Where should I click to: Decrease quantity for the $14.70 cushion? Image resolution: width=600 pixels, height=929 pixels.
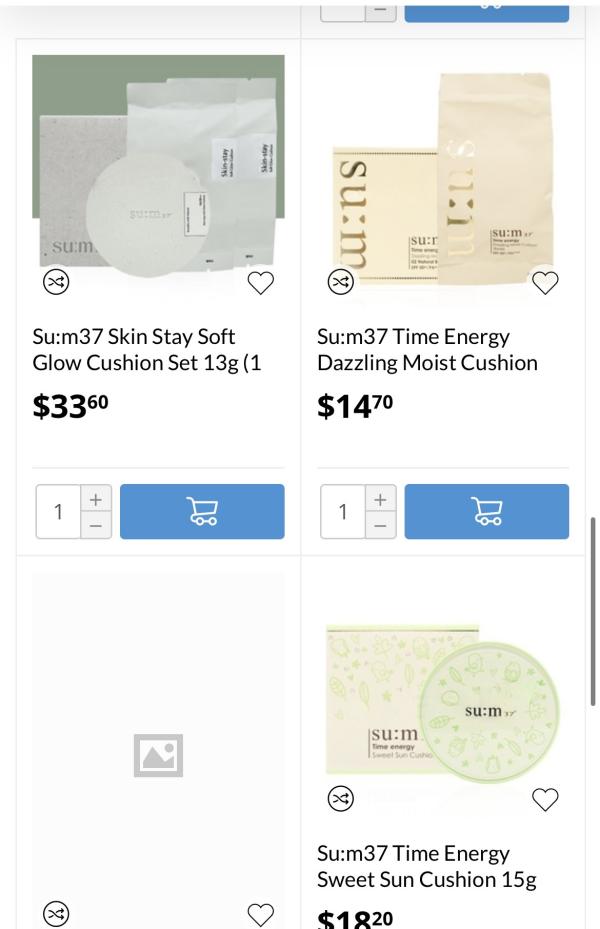[380, 525]
